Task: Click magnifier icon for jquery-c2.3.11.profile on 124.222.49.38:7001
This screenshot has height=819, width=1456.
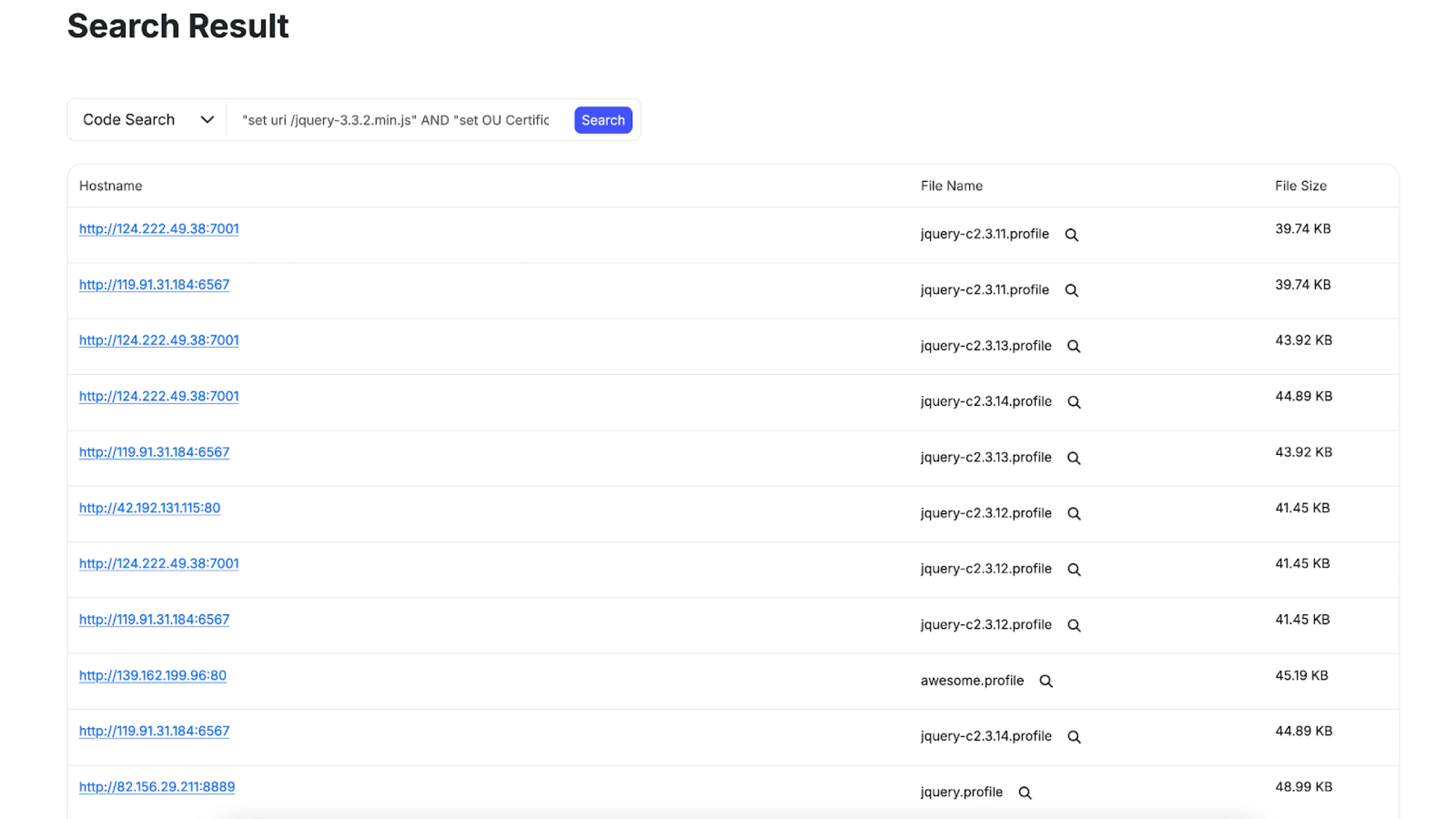Action: (1072, 234)
